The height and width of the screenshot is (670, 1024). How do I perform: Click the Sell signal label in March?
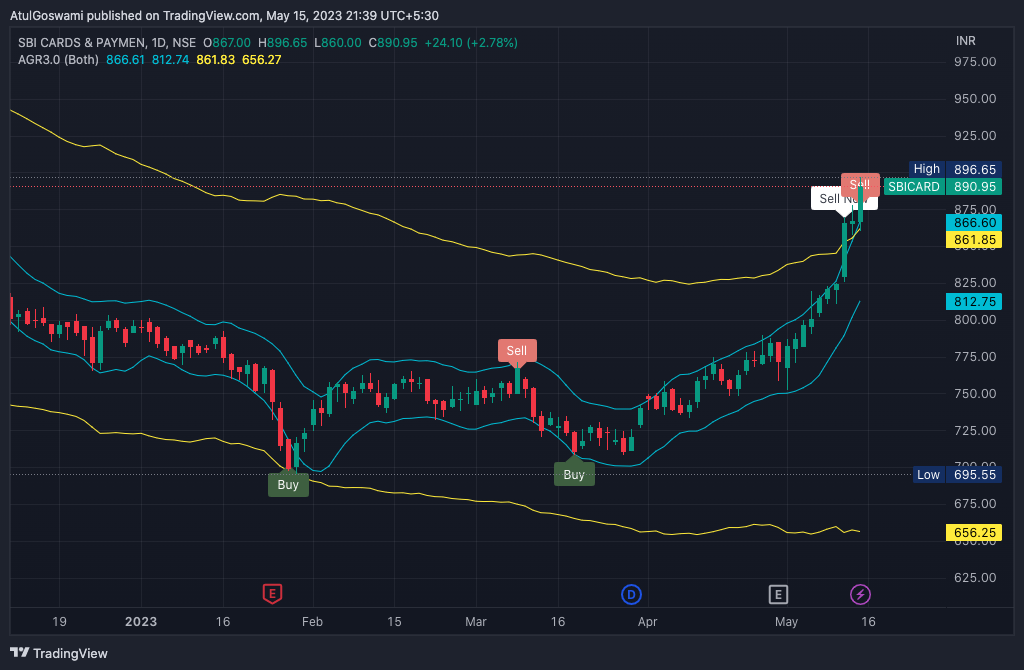tap(517, 351)
